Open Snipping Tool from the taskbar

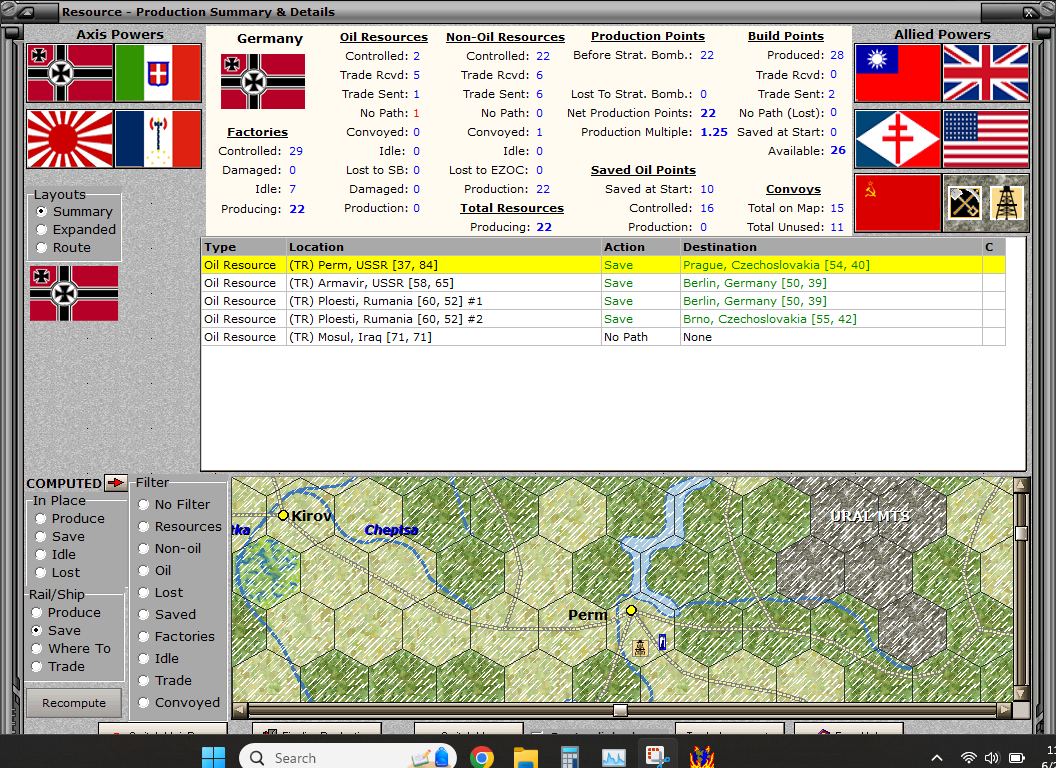pos(657,757)
